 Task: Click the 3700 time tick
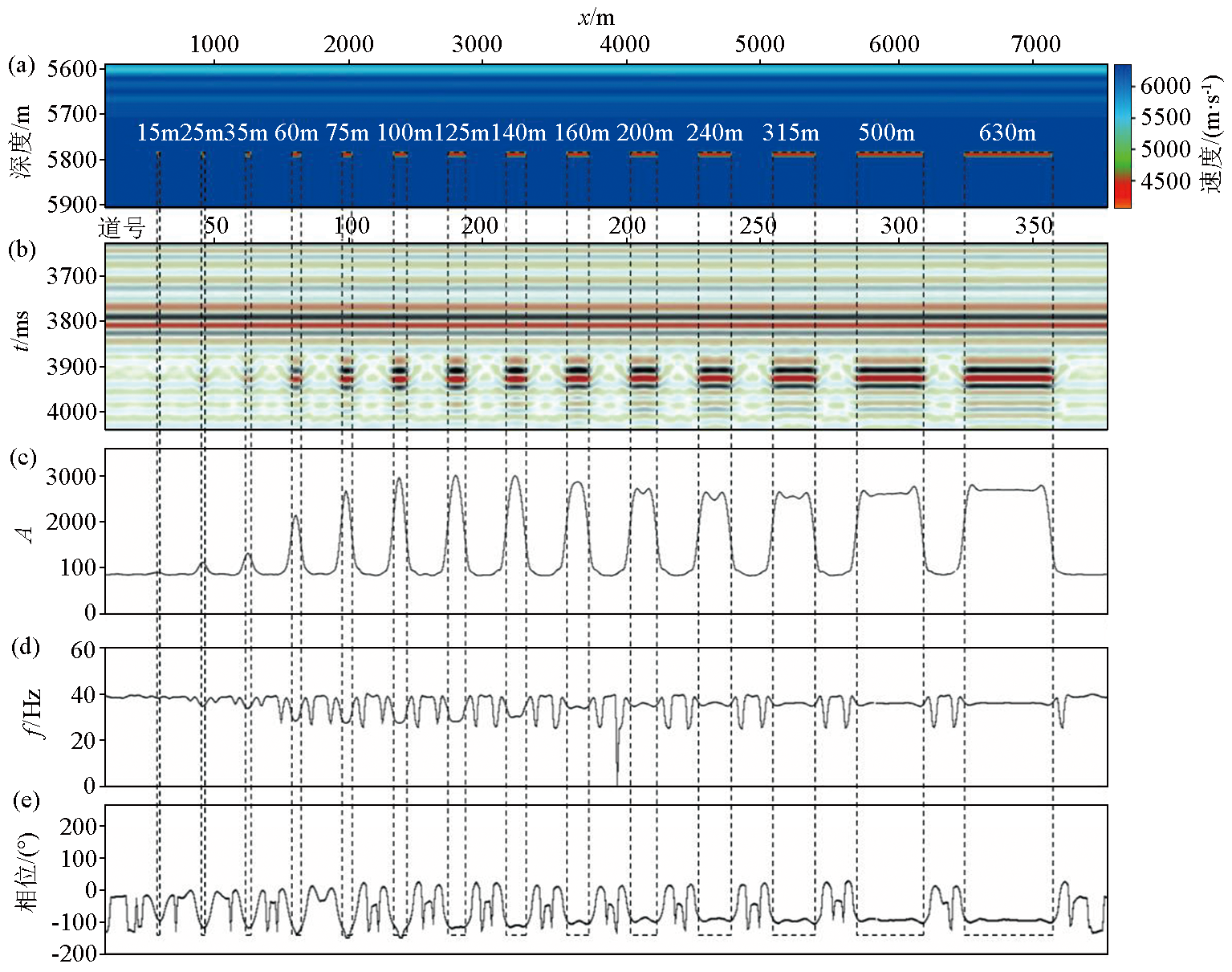72,276
